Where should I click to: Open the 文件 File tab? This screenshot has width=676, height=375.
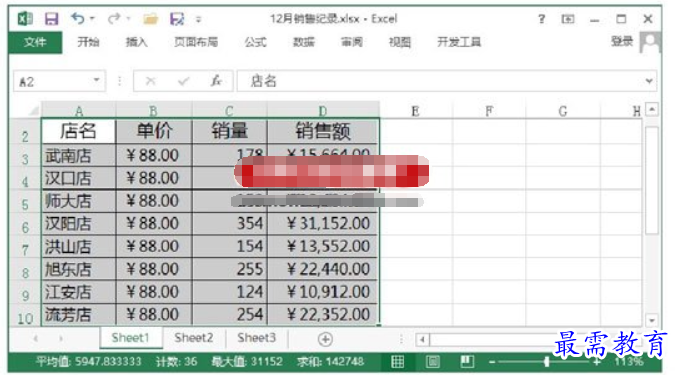pos(35,42)
